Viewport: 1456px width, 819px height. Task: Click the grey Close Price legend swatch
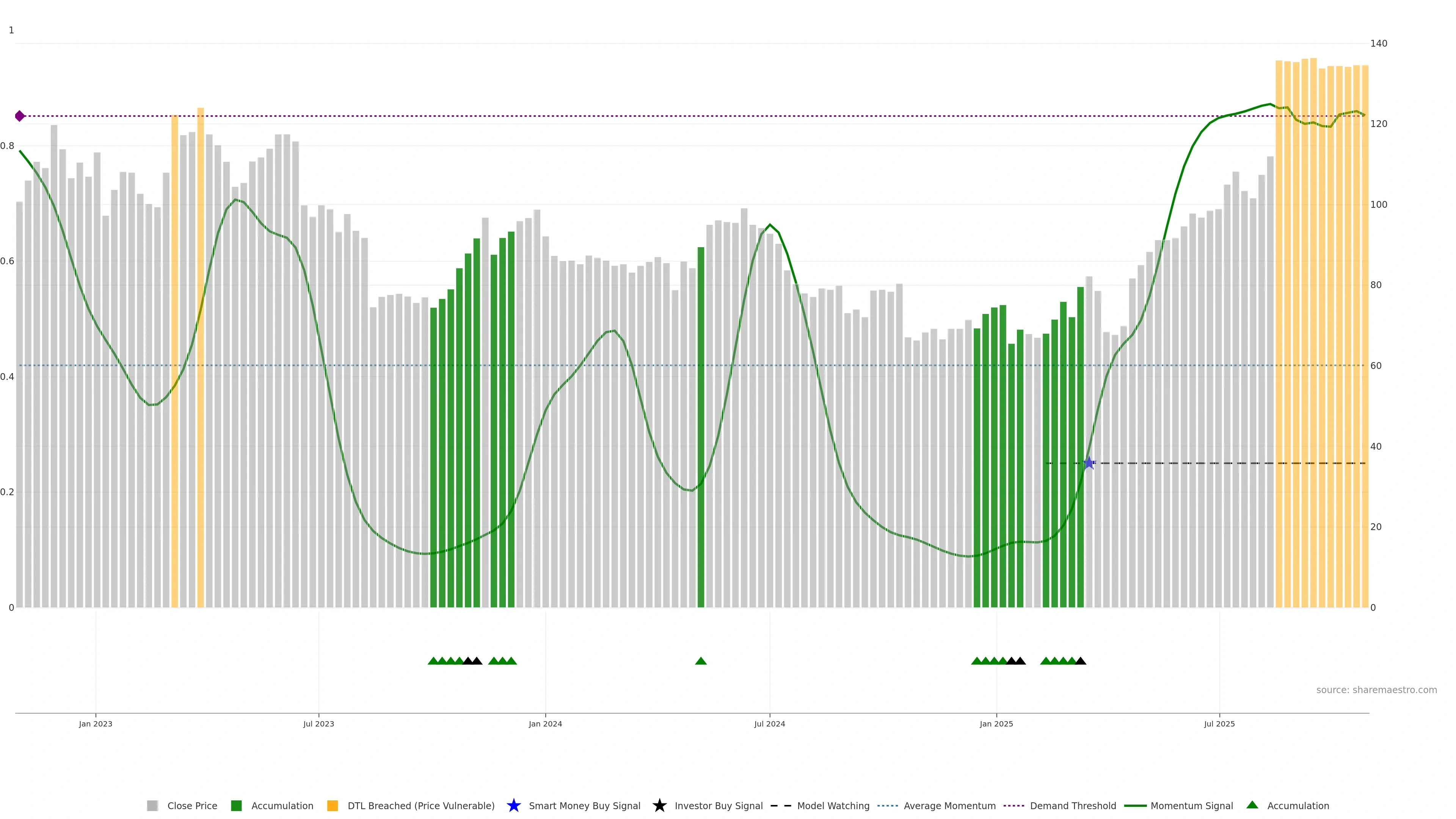[x=152, y=805]
